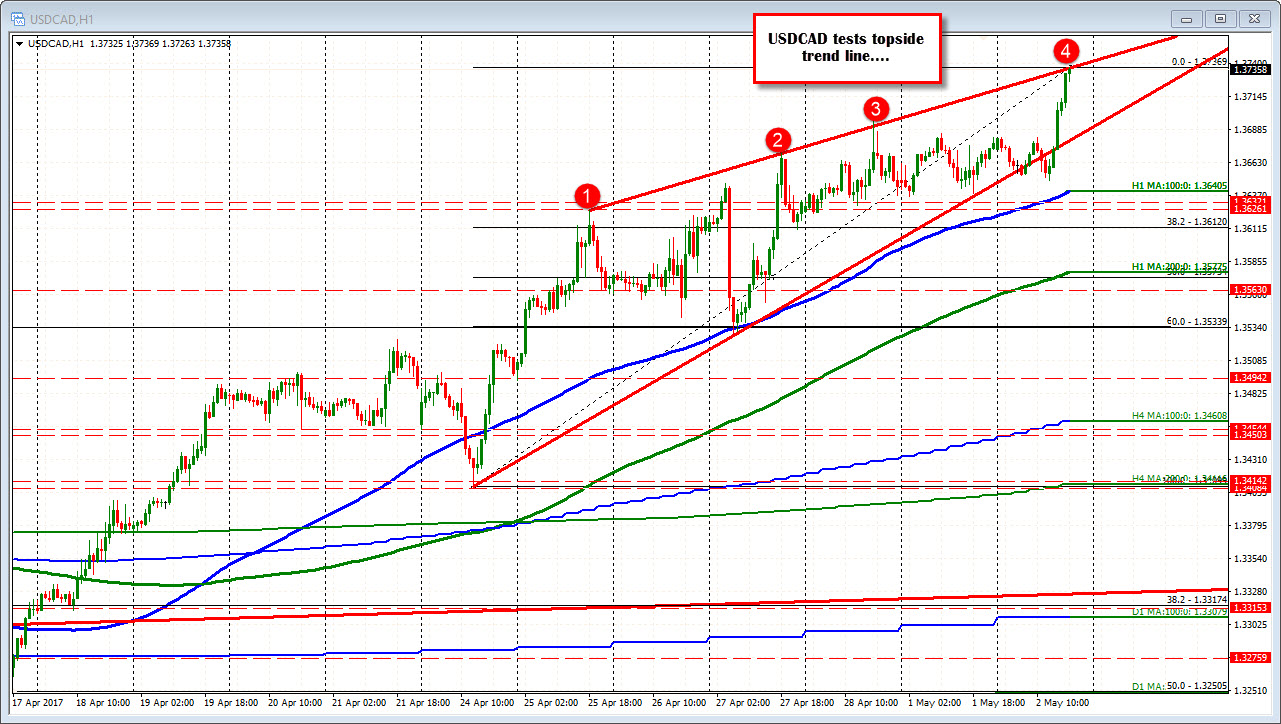This screenshot has height=724, width=1281.
Task: Click the Fibonacci '50.0 - 1.32505' label
Action: pos(1197,685)
